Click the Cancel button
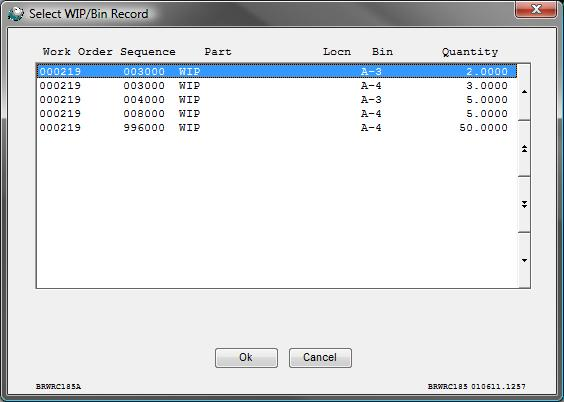 (x=320, y=357)
